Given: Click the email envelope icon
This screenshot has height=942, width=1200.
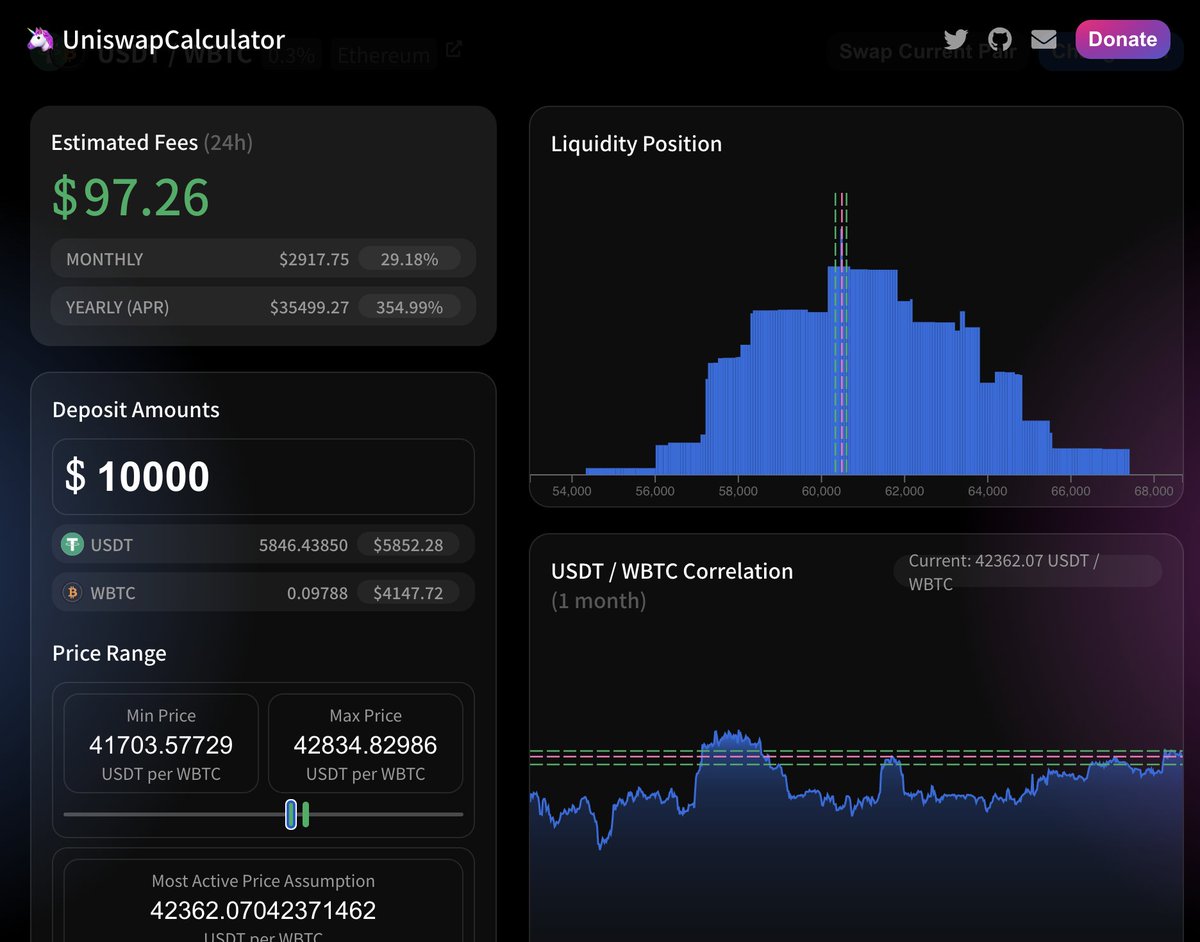Looking at the screenshot, I should click(x=1044, y=39).
